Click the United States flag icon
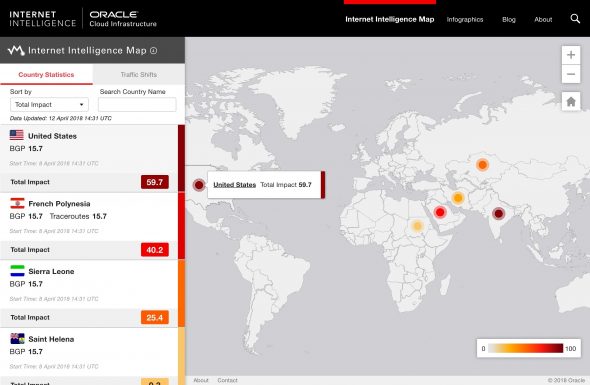This screenshot has width=590, height=385. pyautogui.click(x=17, y=135)
